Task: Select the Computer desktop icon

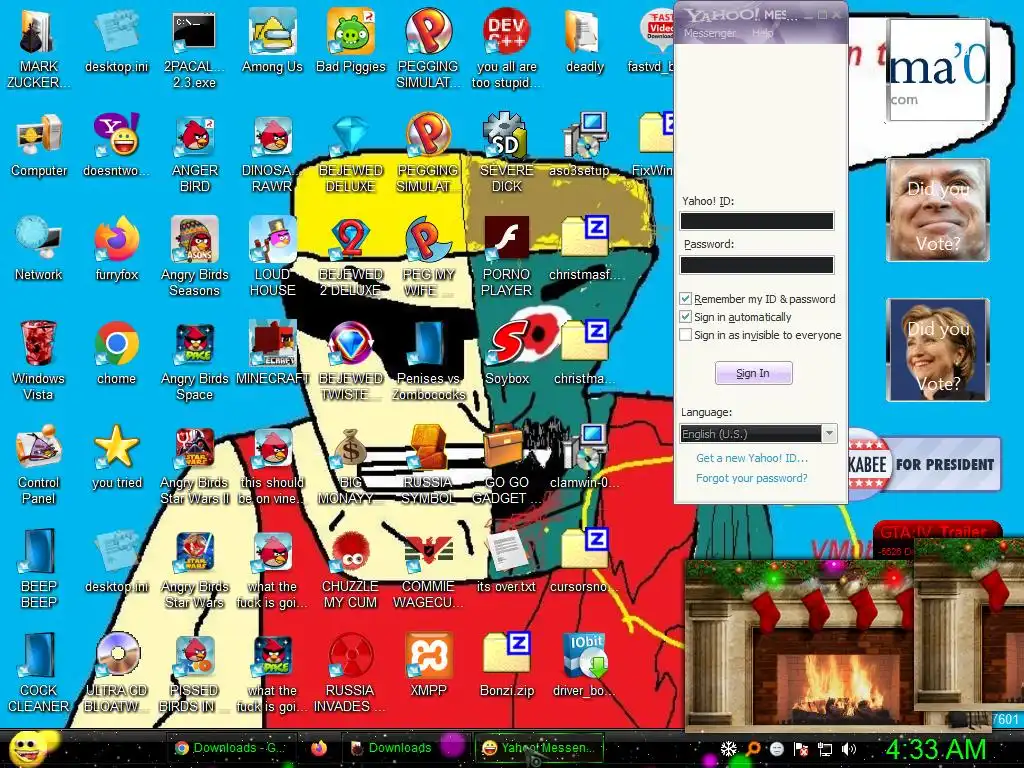Action: pos(39,145)
